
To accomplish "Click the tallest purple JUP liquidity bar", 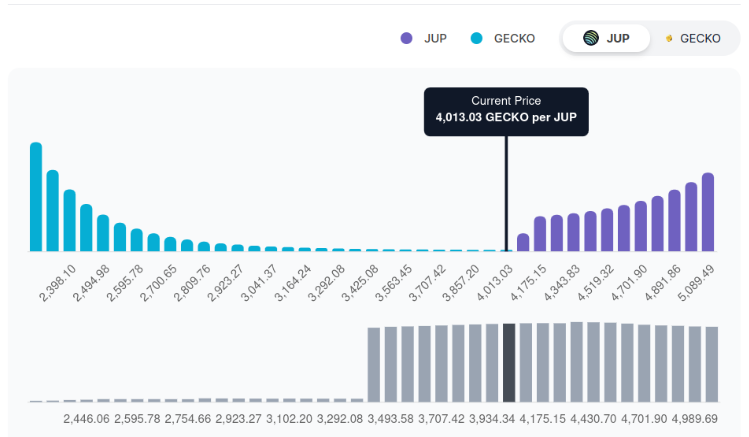I will click(x=708, y=212).
